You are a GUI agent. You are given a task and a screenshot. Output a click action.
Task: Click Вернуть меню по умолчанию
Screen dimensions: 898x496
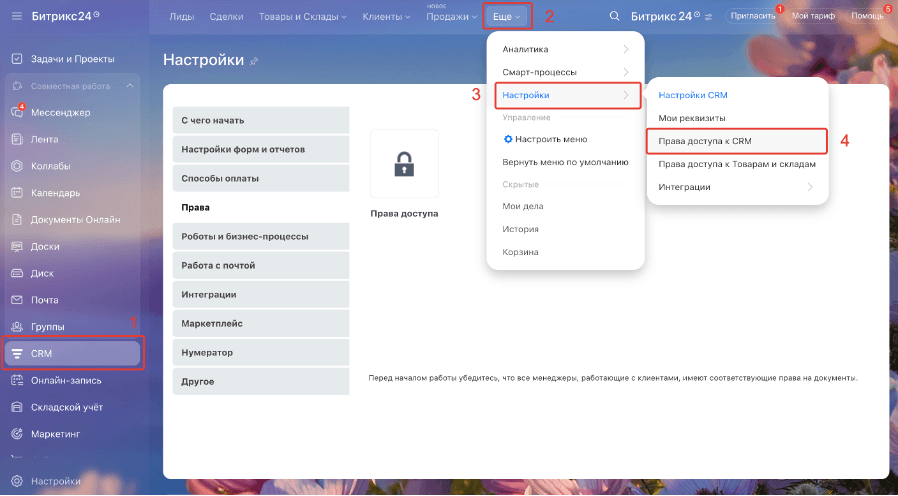[x=565, y=162]
